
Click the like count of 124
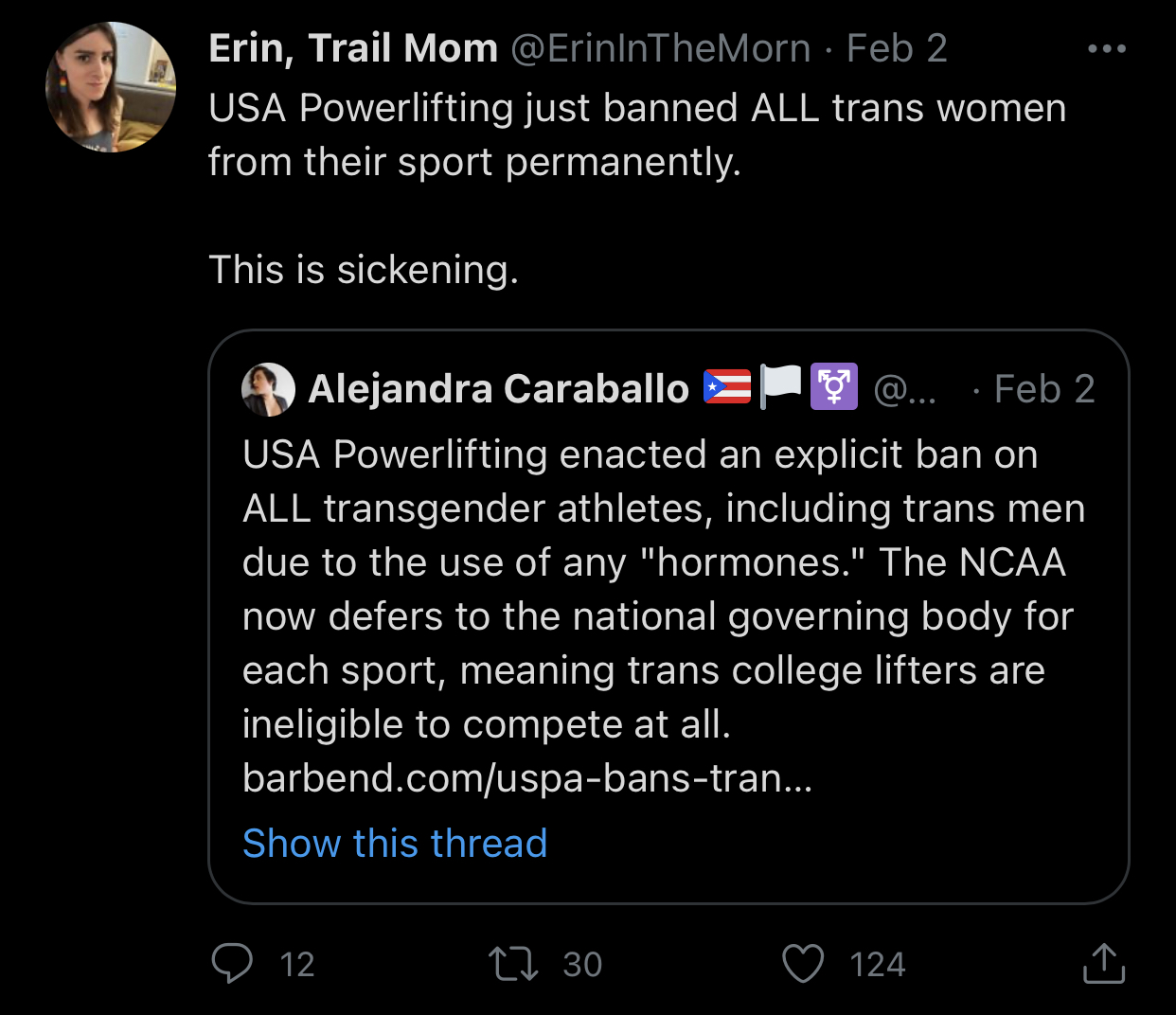click(x=877, y=965)
